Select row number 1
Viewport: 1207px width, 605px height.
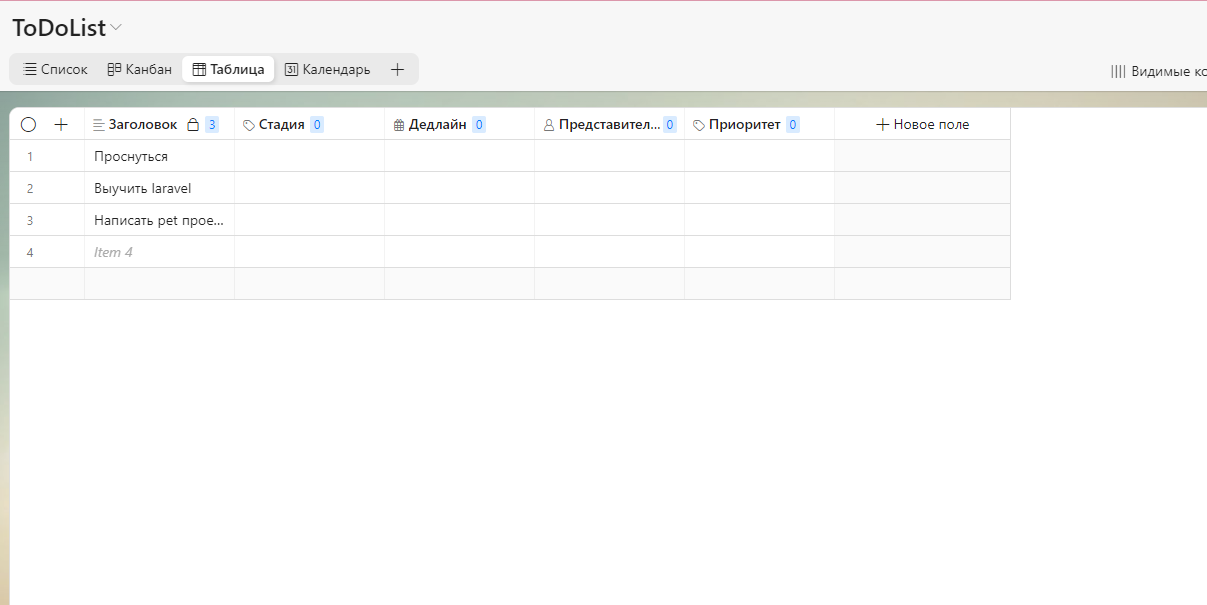click(30, 157)
